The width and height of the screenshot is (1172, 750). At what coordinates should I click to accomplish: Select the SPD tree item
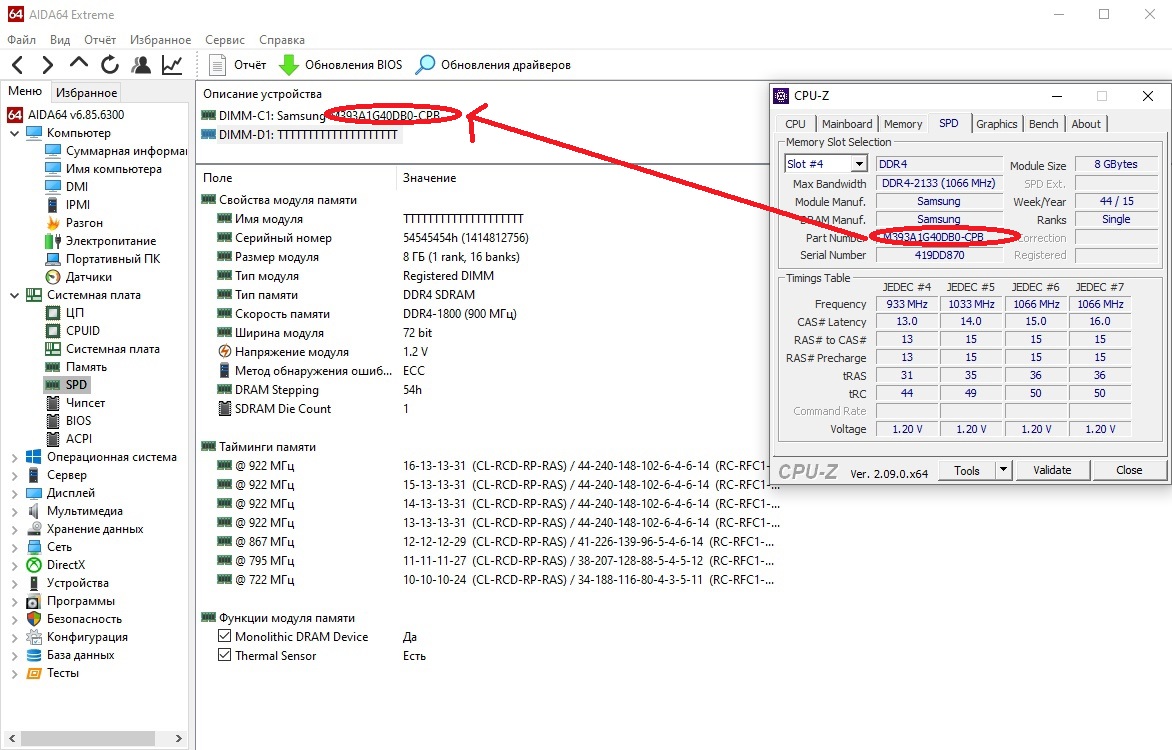pyautogui.click(x=67, y=384)
